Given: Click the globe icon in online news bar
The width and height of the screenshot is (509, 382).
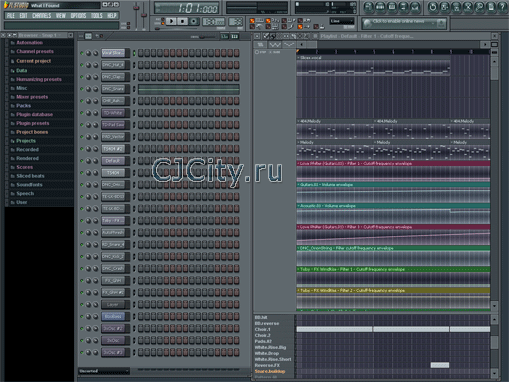Looking at the screenshot, I should click(367, 24).
